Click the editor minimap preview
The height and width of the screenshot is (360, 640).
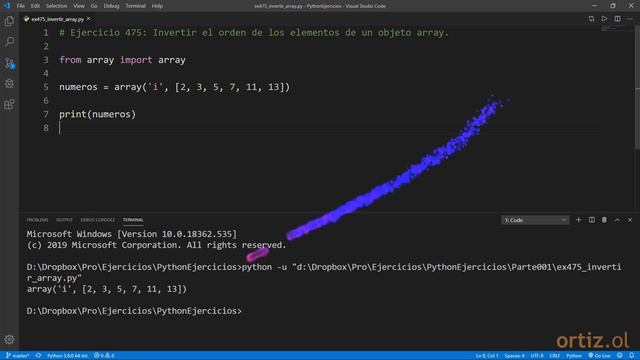pyautogui.click(x=617, y=29)
